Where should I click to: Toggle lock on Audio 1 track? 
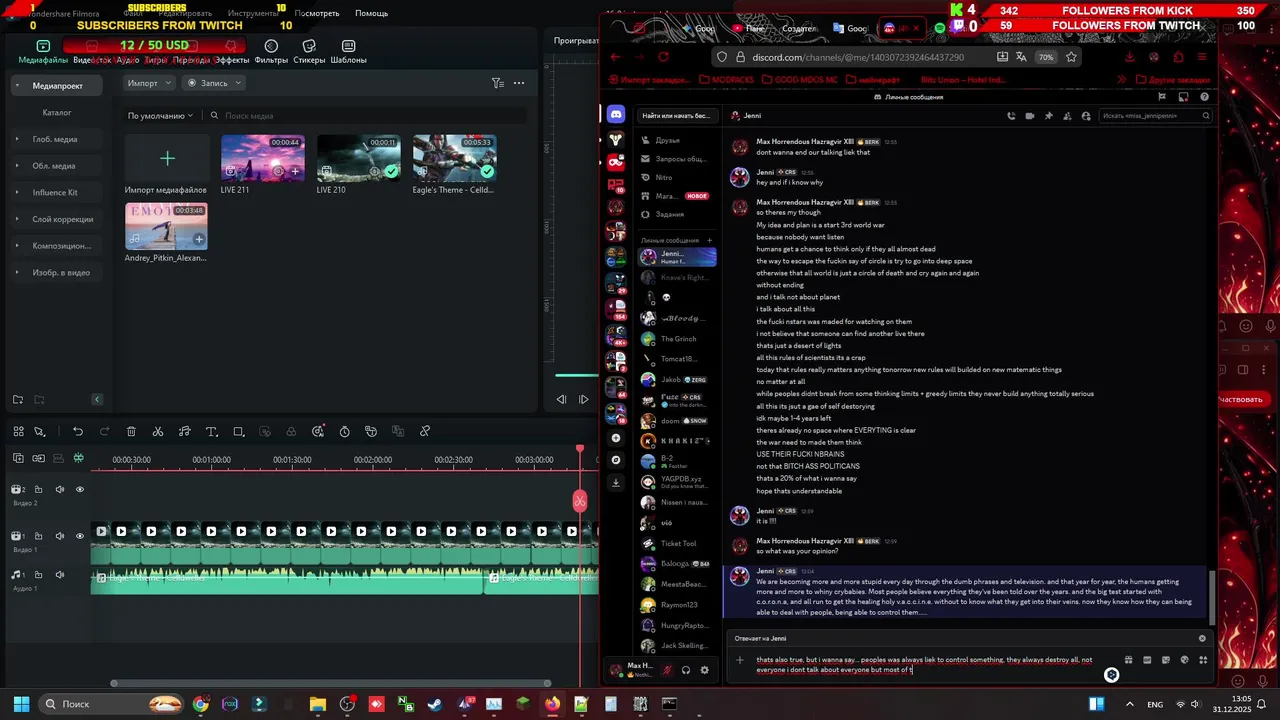38,574
